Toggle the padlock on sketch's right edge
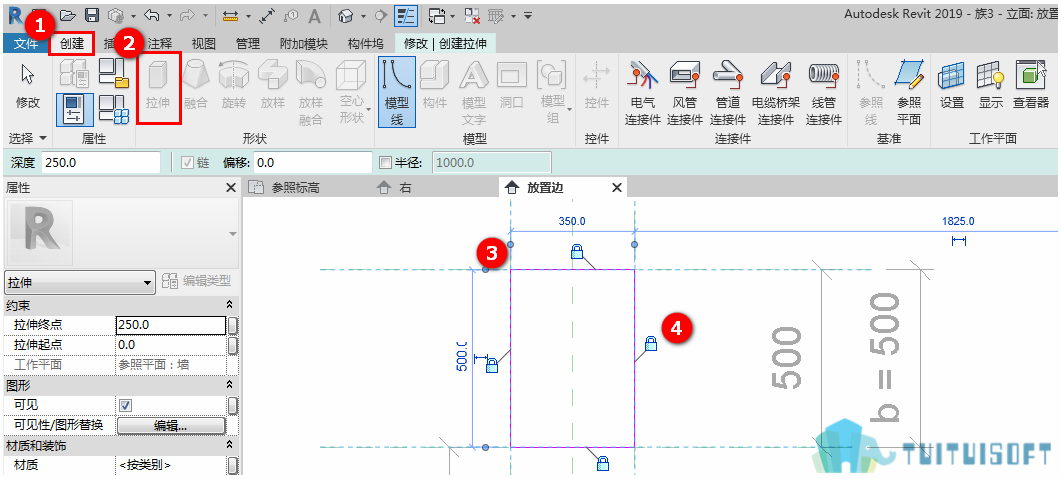This screenshot has height=479, width=1061. click(x=651, y=343)
